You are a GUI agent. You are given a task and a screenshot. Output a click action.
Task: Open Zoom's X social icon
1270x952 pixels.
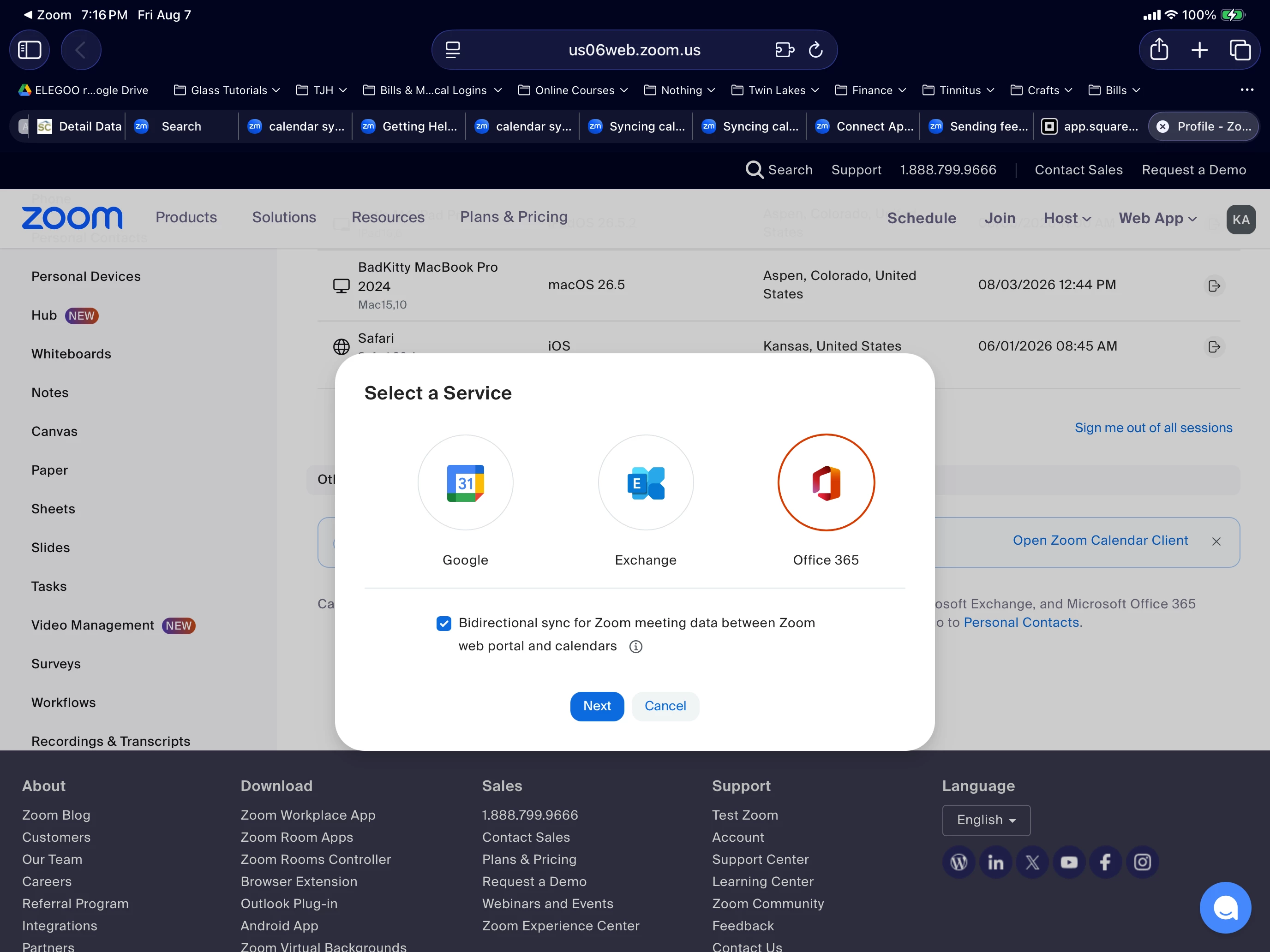point(1032,862)
